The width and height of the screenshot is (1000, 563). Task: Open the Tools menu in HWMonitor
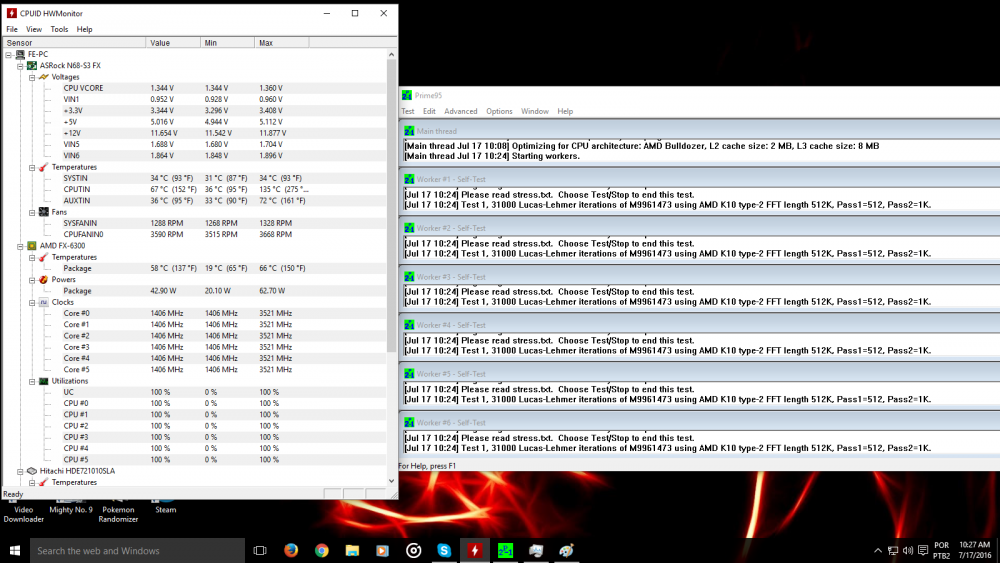(59, 30)
